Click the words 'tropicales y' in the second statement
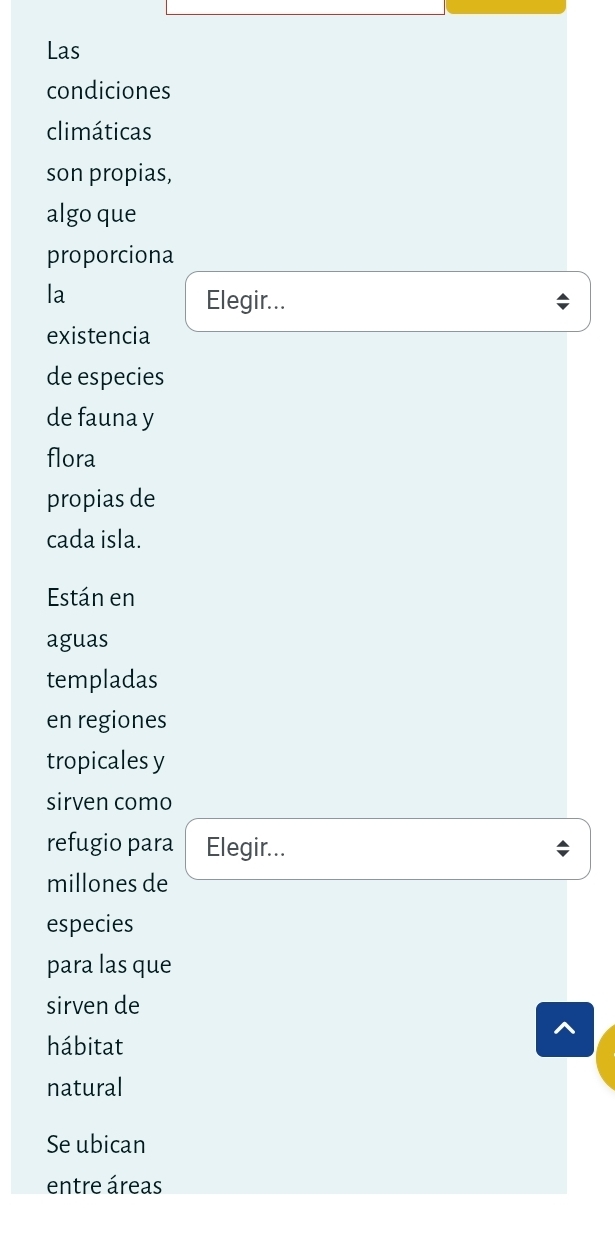Image resolution: width=615 pixels, height=1239 pixels. point(106,761)
